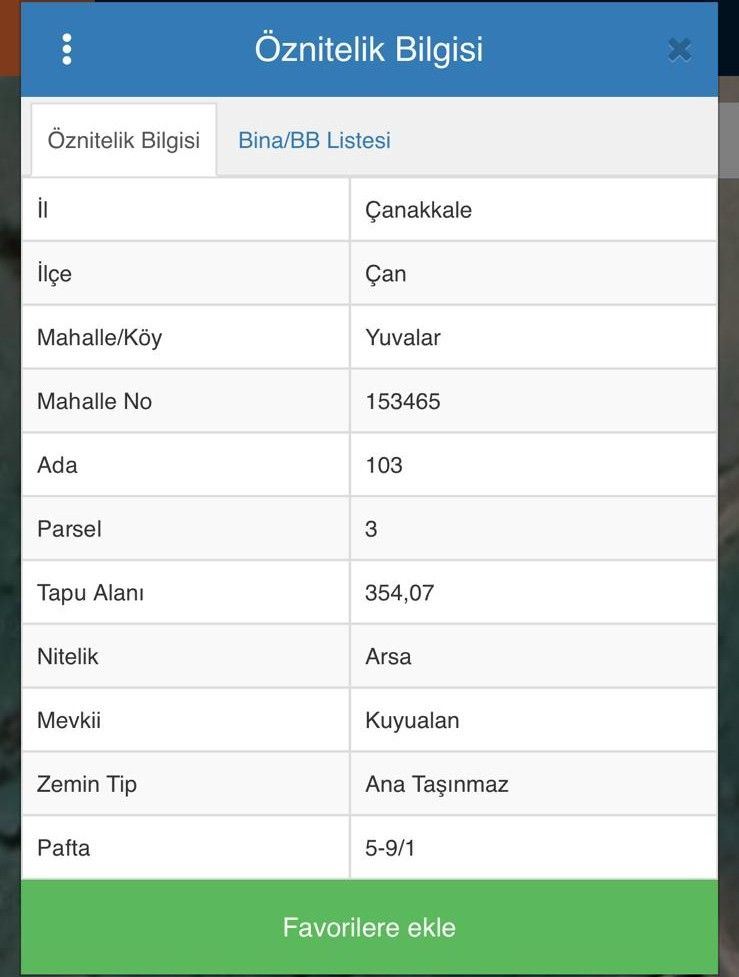This screenshot has height=977, width=739.
Task: Click the Zemin Tip row label
Action: [x=87, y=784]
